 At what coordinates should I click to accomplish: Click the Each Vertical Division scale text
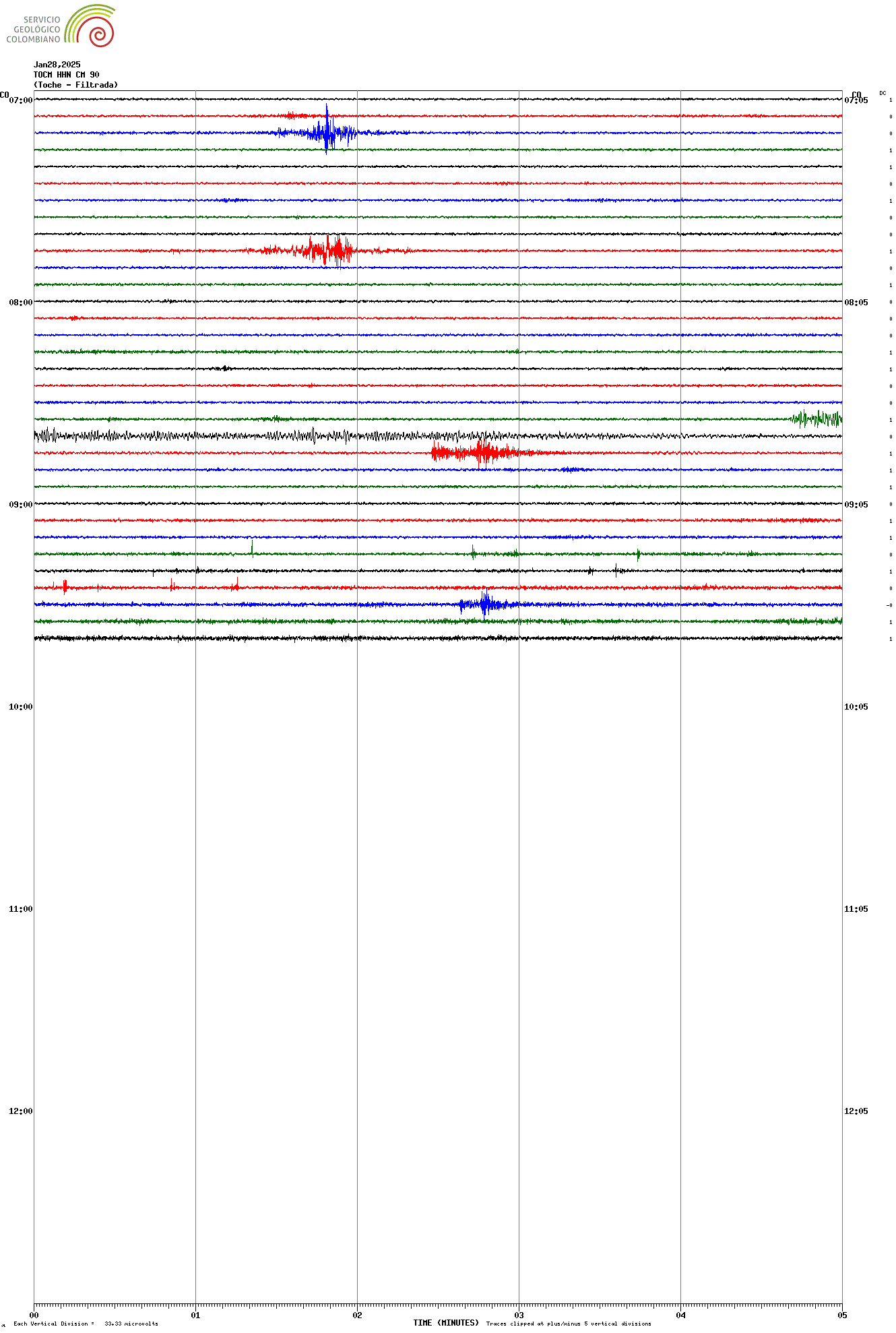click(x=86, y=1324)
